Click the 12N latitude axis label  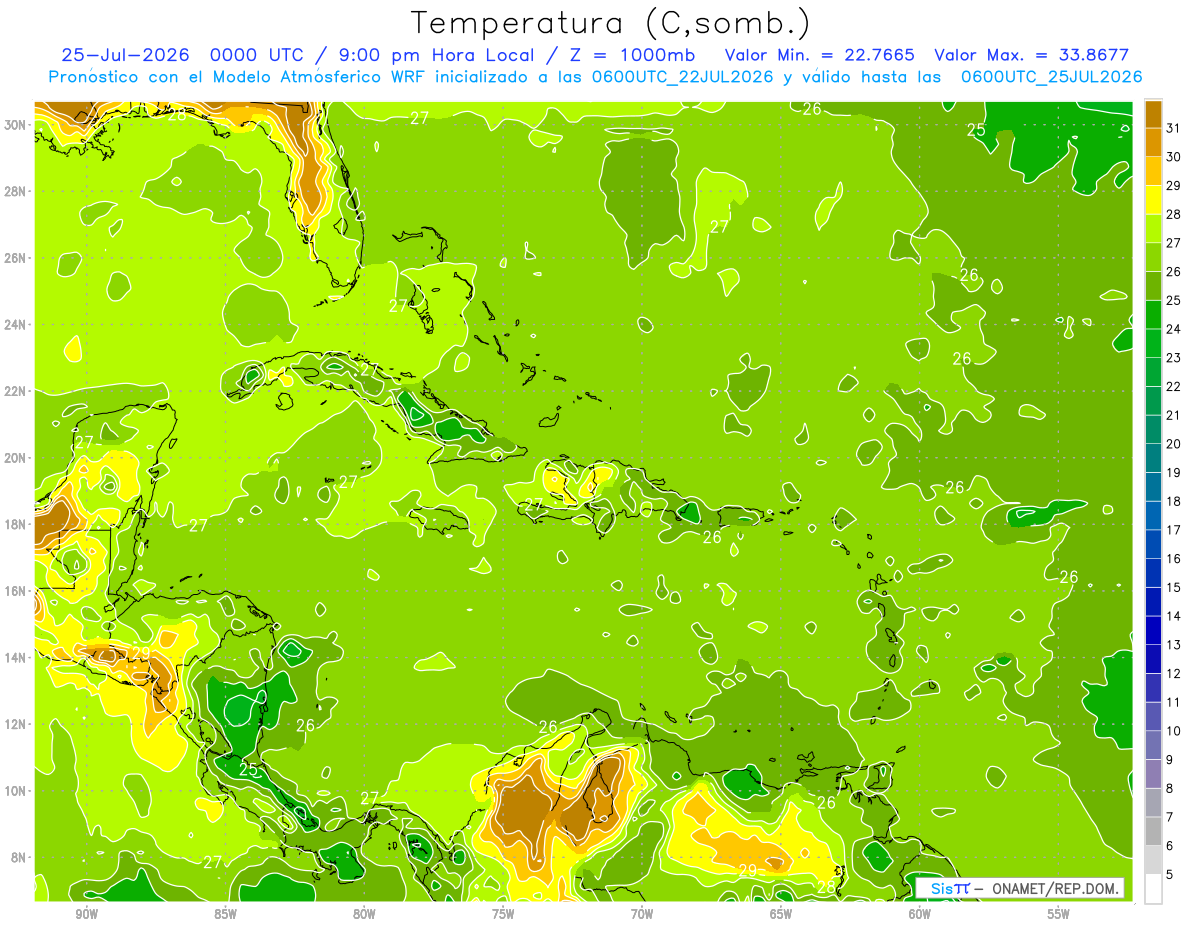[x=15, y=724]
